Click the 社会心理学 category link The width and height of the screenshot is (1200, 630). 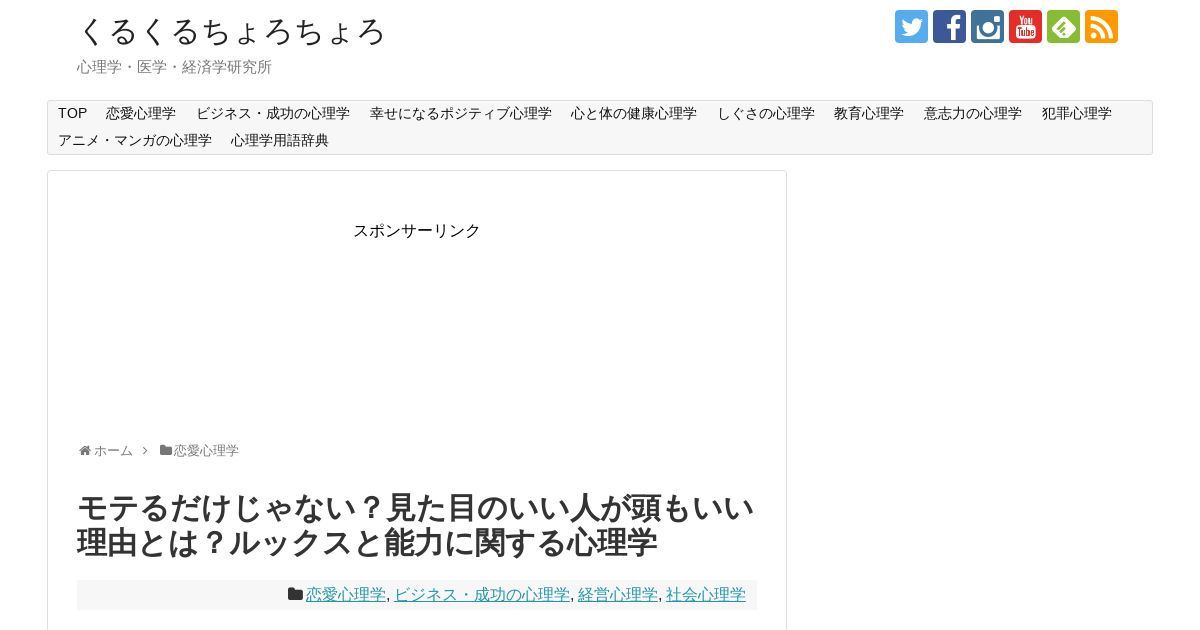pos(706,595)
